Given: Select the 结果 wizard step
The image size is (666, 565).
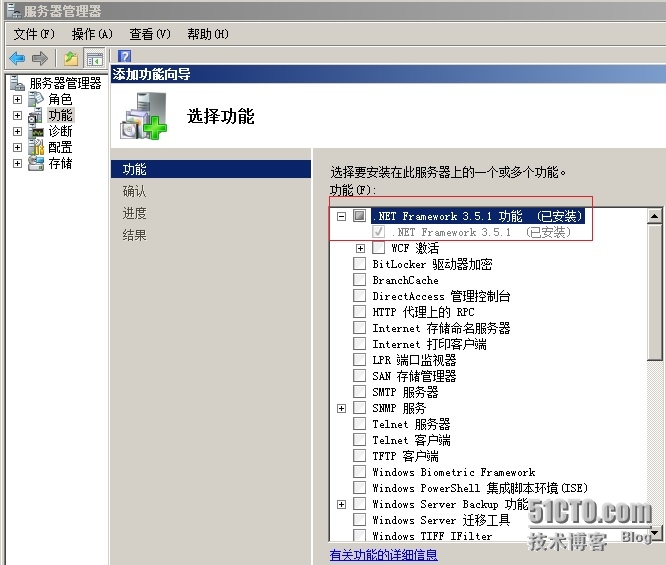Looking at the screenshot, I should click(x=134, y=235).
